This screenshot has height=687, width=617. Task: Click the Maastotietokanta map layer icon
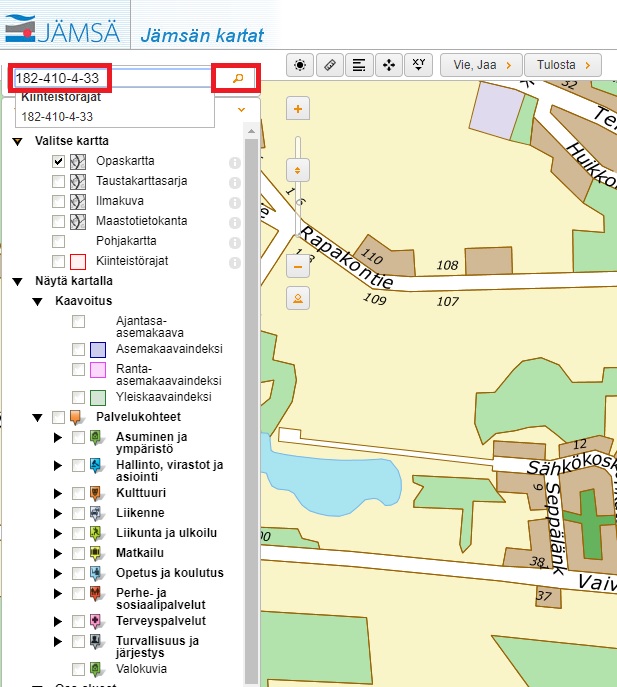[78, 222]
